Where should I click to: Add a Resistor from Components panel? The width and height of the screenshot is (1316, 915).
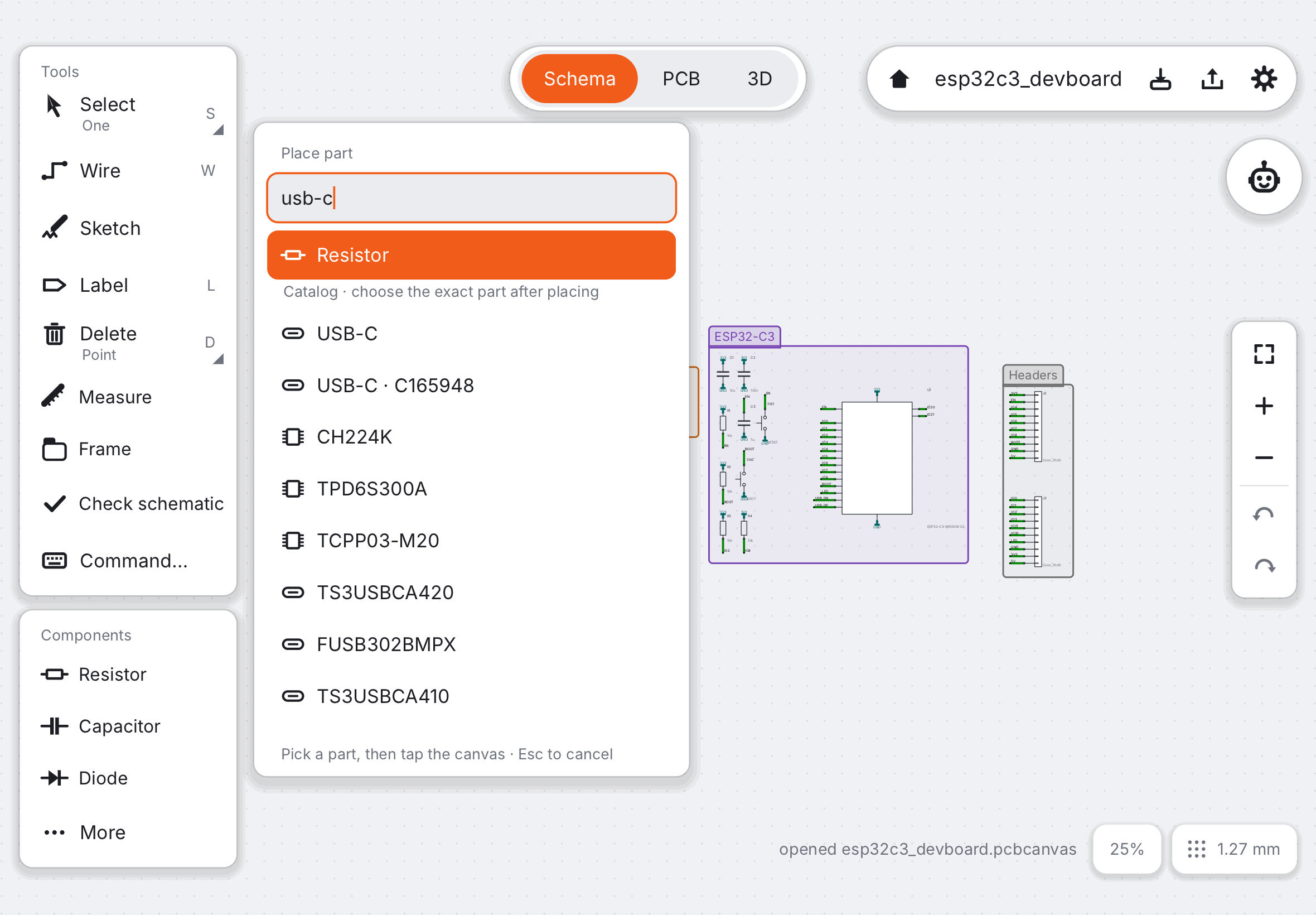[x=128, y=674]
